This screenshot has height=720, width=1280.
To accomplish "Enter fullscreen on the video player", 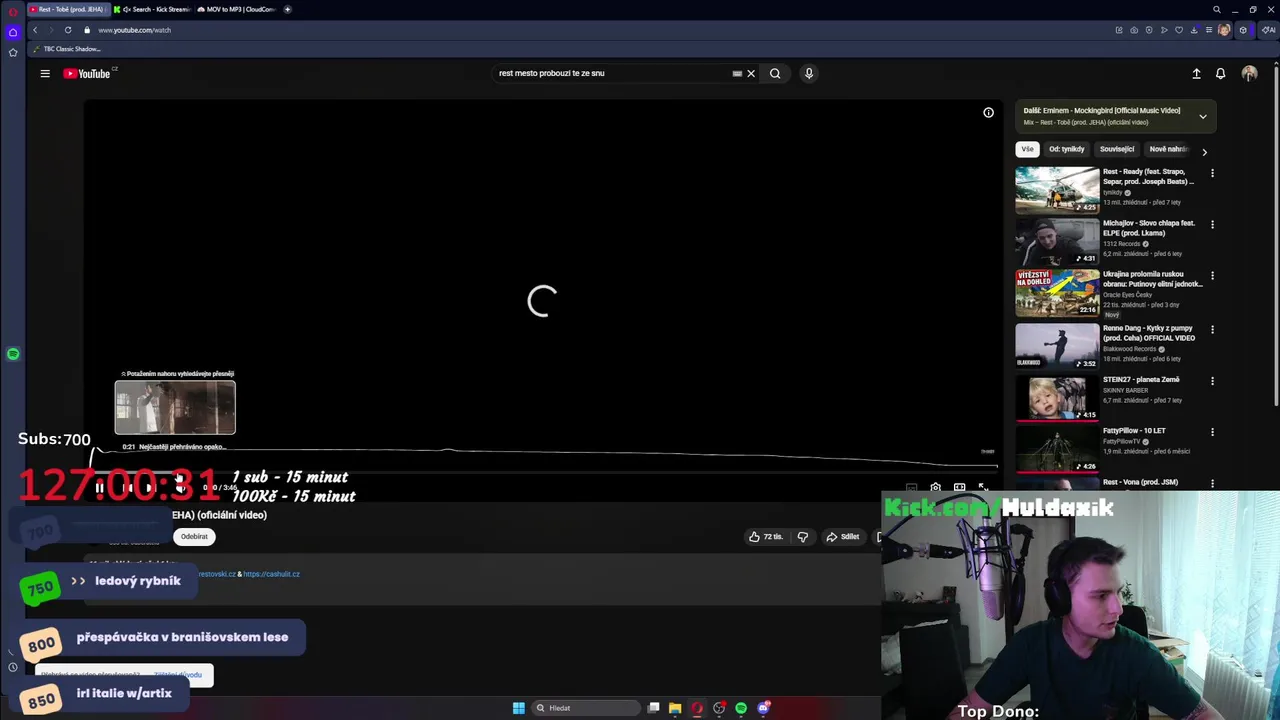I will point(982,488).
